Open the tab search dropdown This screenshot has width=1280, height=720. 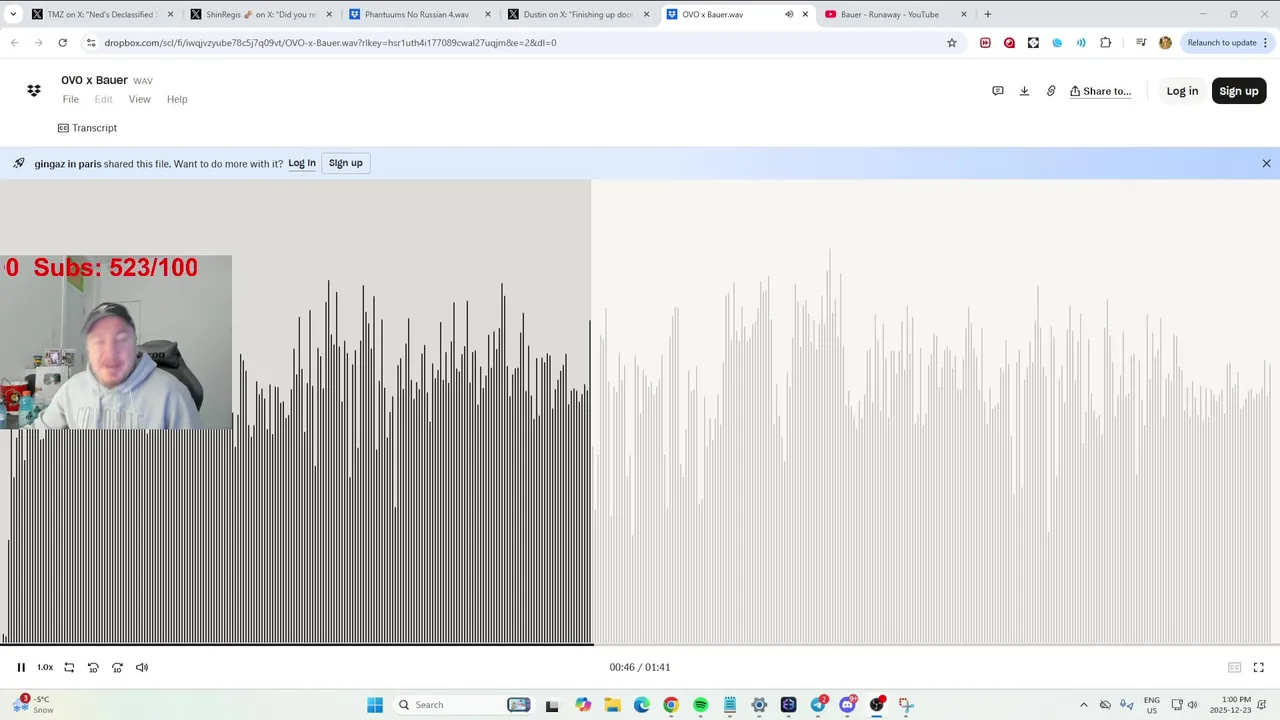point(13,14)
